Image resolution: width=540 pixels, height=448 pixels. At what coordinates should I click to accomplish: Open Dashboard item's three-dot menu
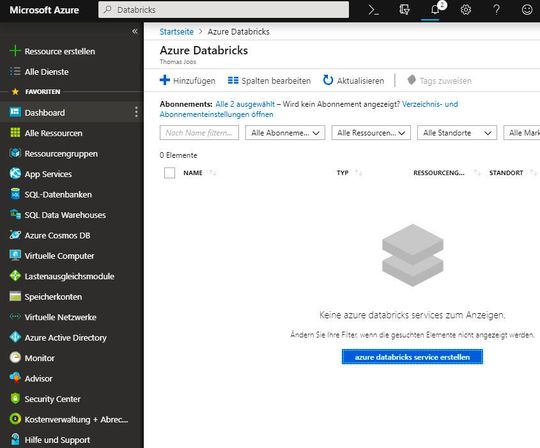tap(136, 112)
